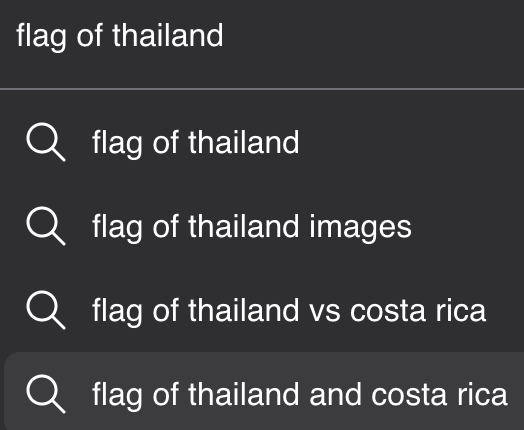Viewport: 524px width, 430px height.
Task: Click 'and costa rica' in the highlighted suggestion
Action: tap(408, 394)
